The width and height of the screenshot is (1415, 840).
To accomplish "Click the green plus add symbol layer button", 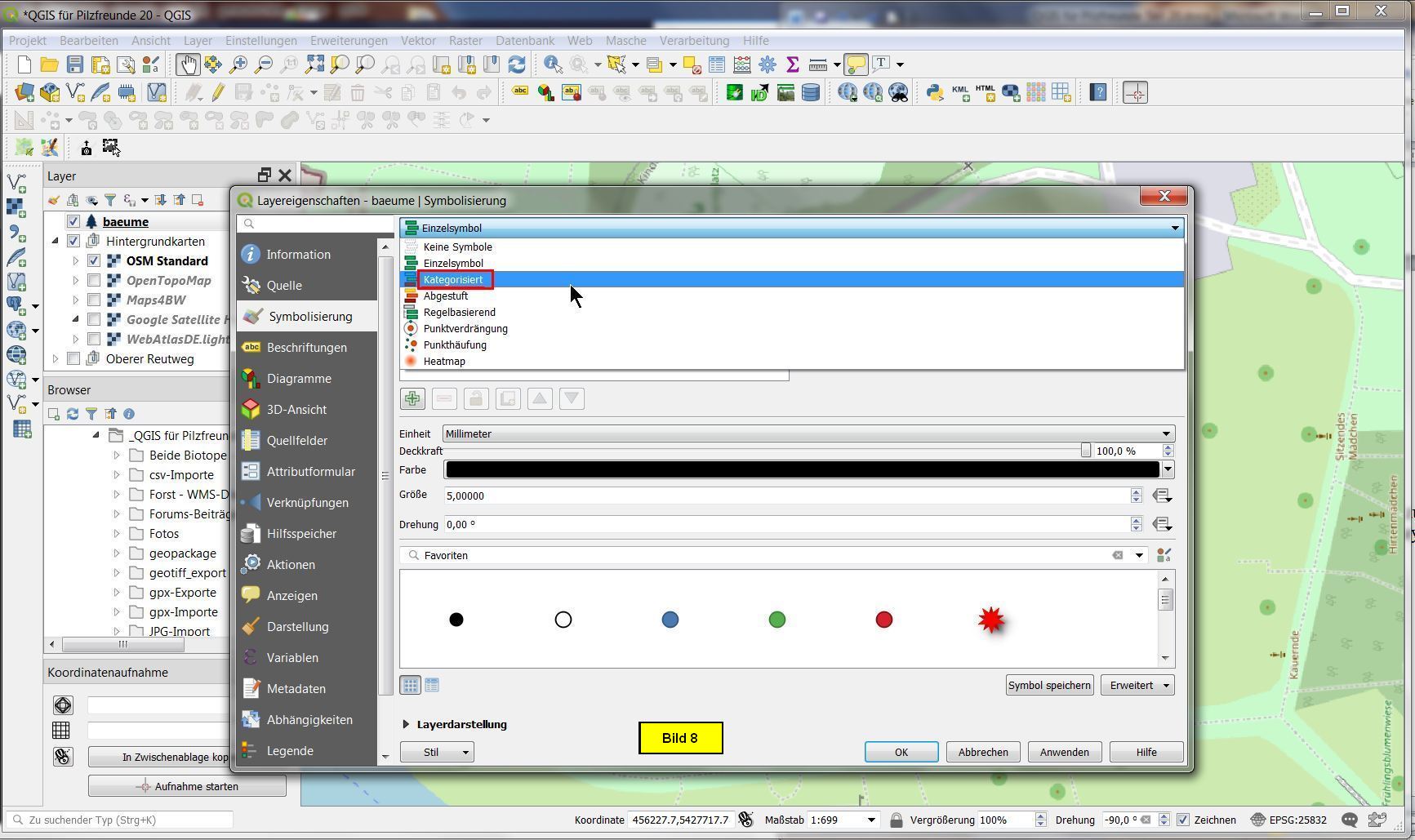I will pos(412,398).
